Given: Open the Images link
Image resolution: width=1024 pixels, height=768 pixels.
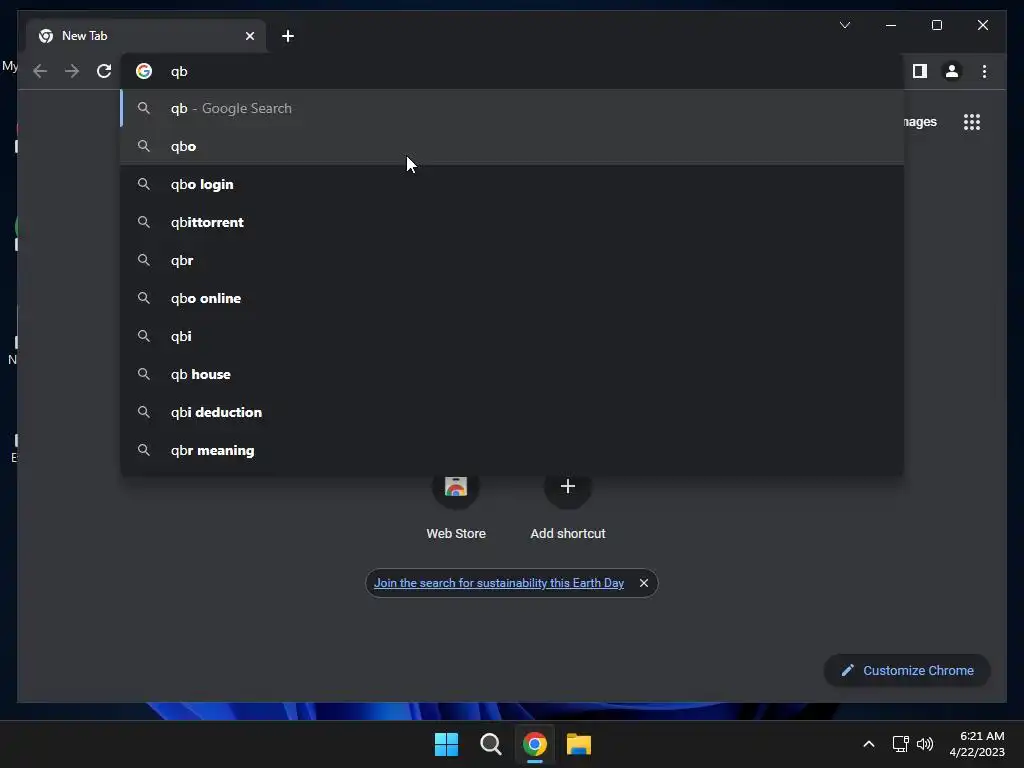Looking at the screenshot, I should tap(920, 122).
